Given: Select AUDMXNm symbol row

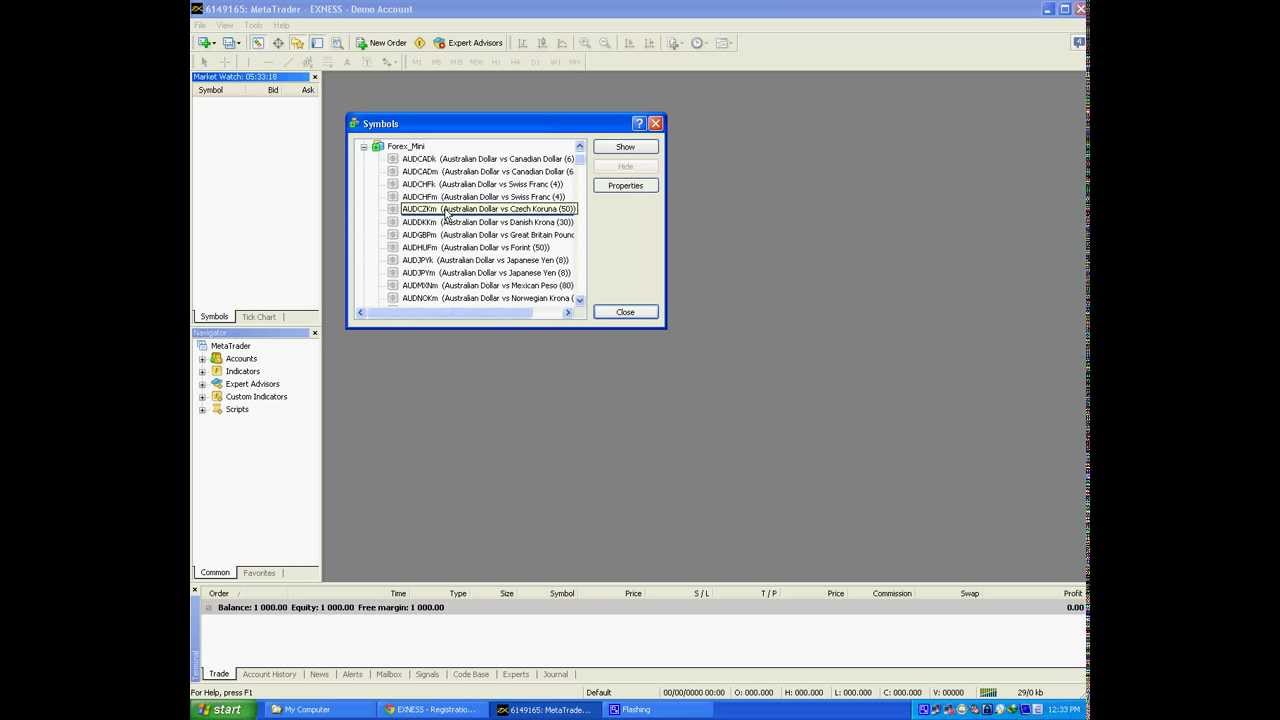Looking at the screenshot, I should [488, 285].
